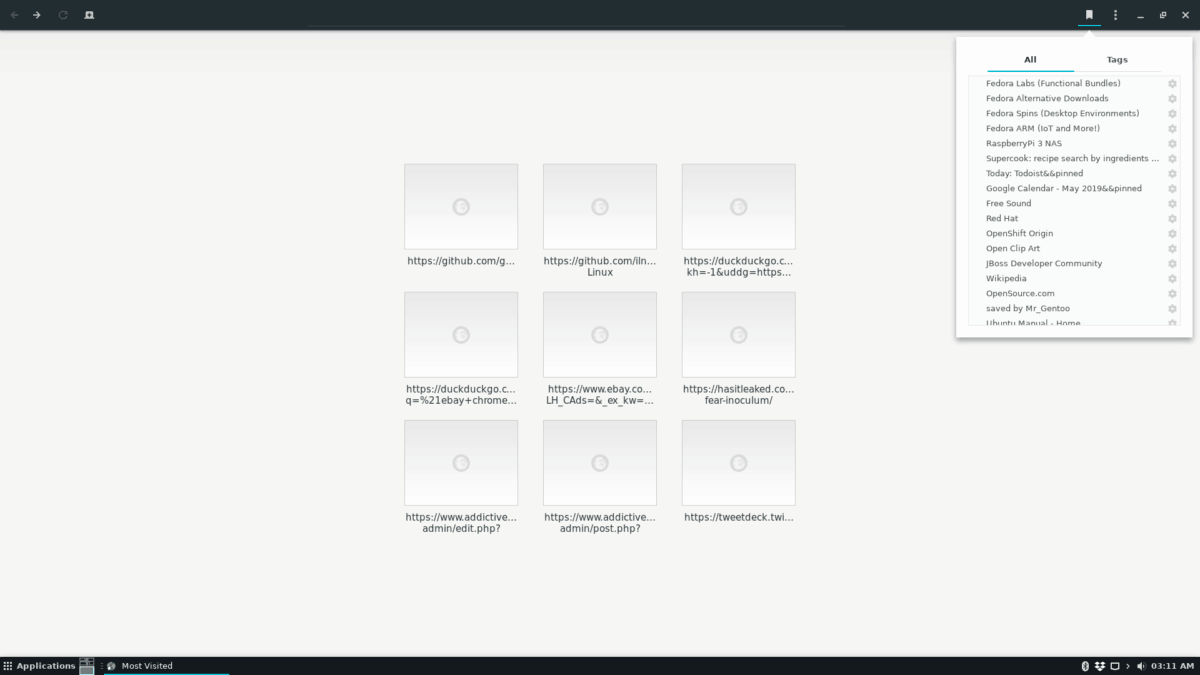Open duckduckgo thumbnail with kh=-1&uddg
The image size is (1200, 675).
pyautogui.click(x=739, y=207)
